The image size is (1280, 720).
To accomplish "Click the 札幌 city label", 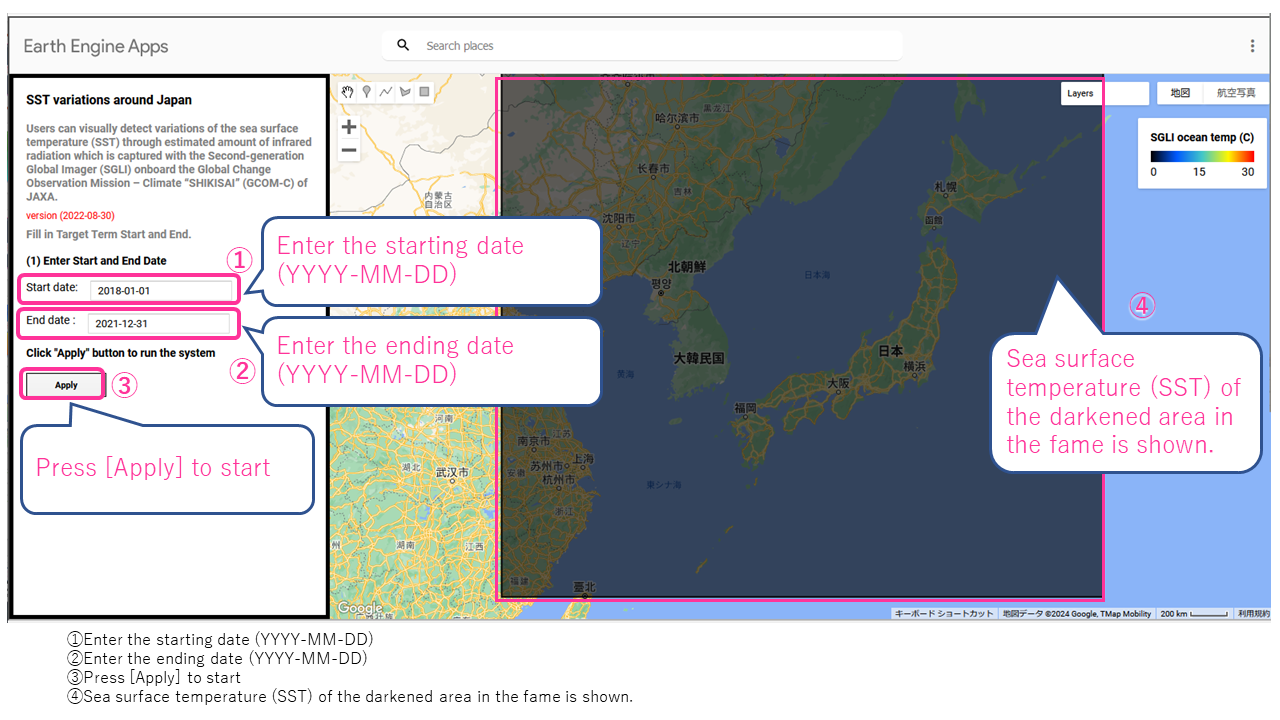I will coord(946,187).
